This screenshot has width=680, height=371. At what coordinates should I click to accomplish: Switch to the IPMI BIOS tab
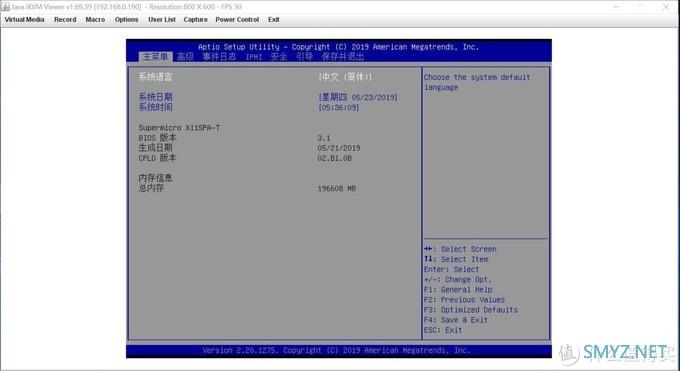[254, 57]
